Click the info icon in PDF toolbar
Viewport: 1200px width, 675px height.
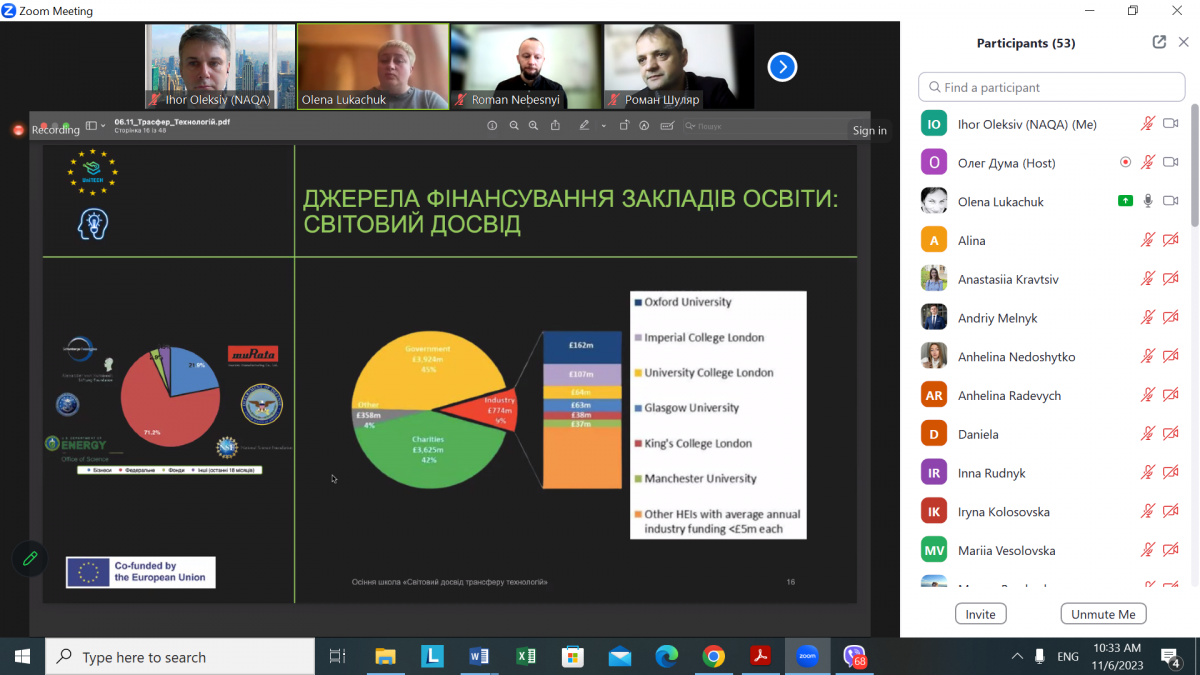(492, 126)
